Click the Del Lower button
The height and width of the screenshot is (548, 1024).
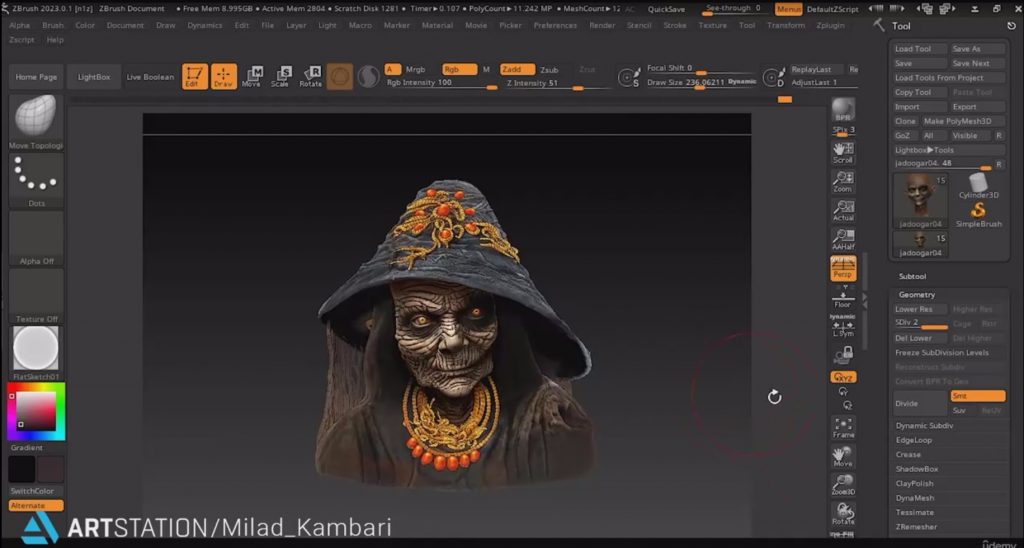[920, 338]
